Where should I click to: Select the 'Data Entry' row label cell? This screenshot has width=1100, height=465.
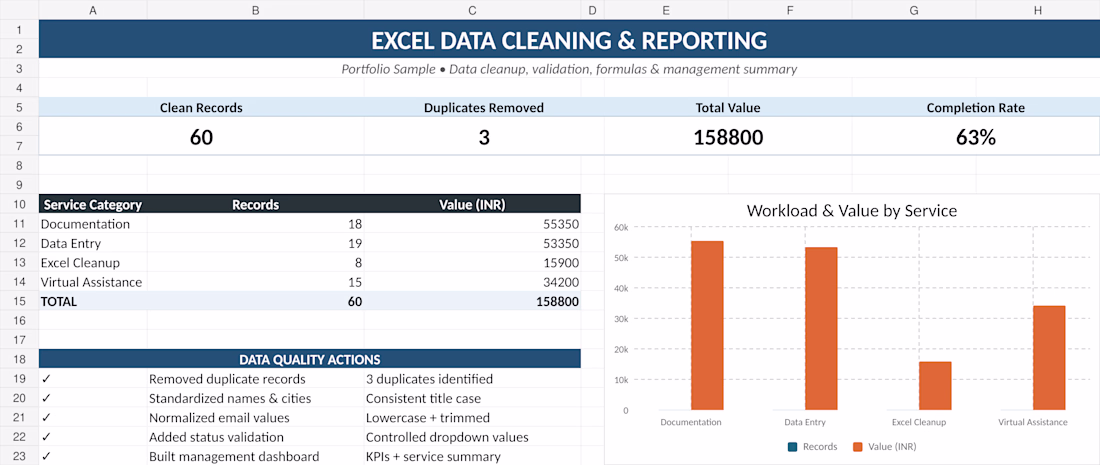(93, 243)
